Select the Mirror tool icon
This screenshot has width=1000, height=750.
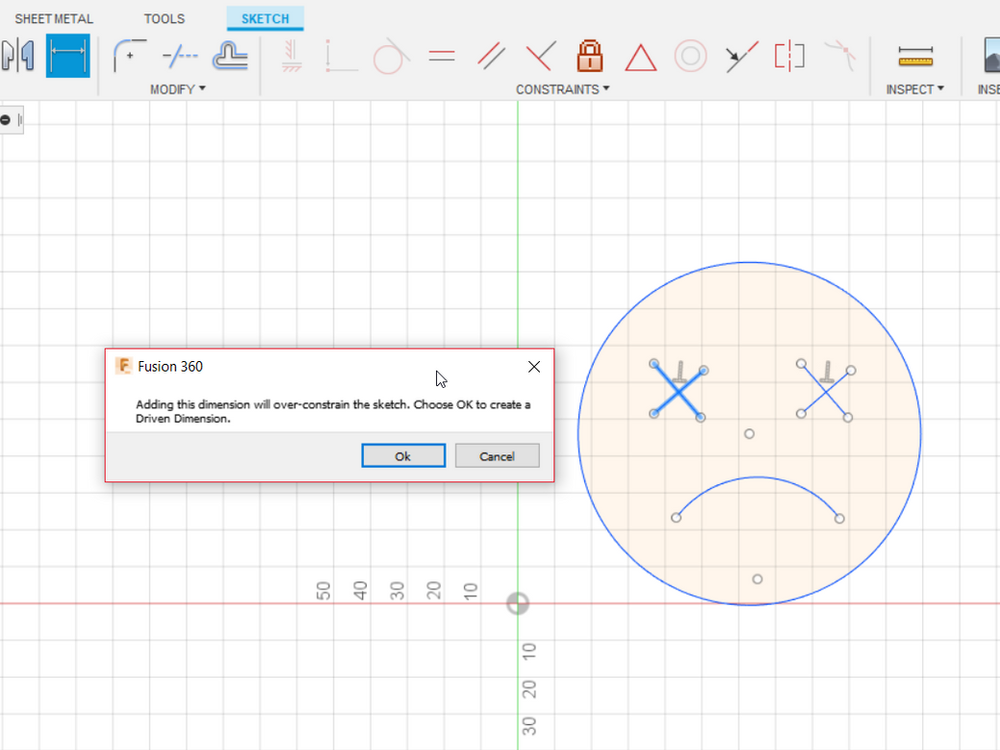[18, 56]
